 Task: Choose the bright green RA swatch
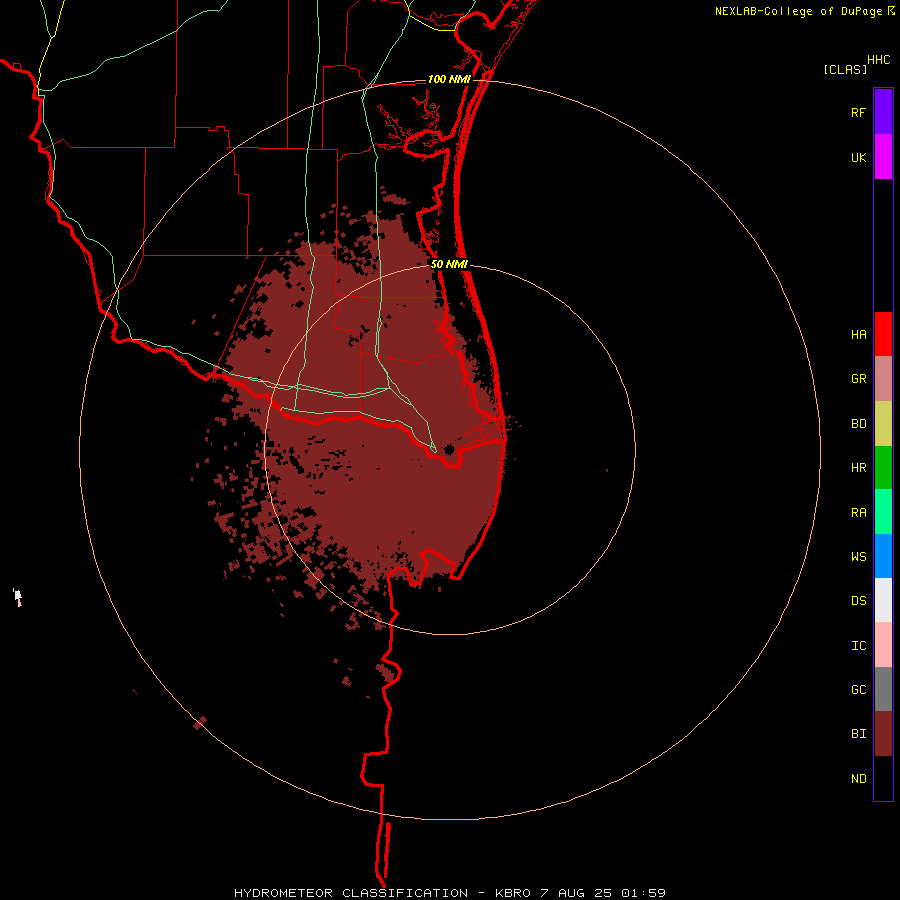pos(883,512)
